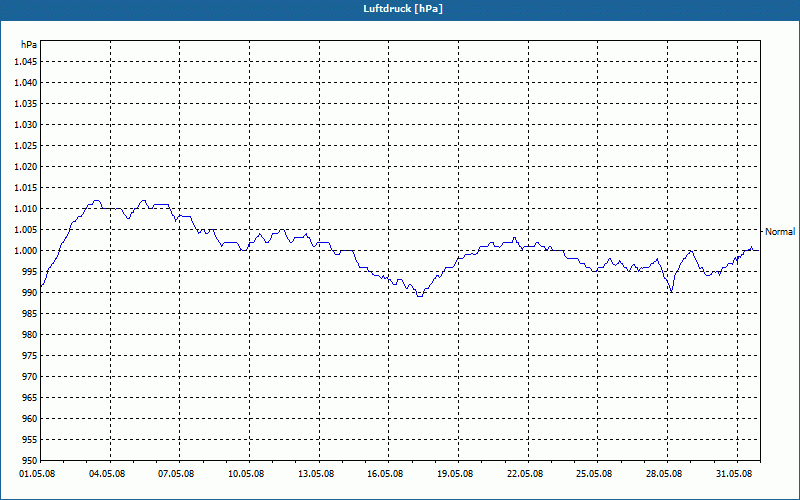800x500 pixels.
Task: Click the 31.05.08 date label
Action: (734, 473)
